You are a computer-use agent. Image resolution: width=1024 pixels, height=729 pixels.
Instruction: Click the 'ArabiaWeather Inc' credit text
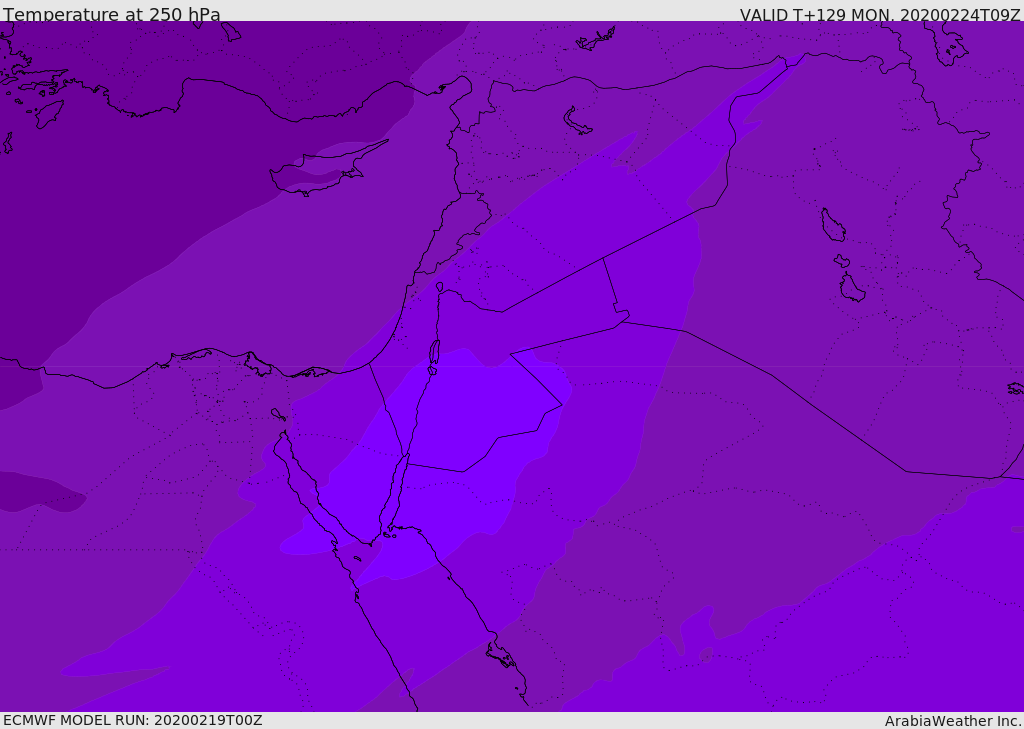(x=952, y=721)
